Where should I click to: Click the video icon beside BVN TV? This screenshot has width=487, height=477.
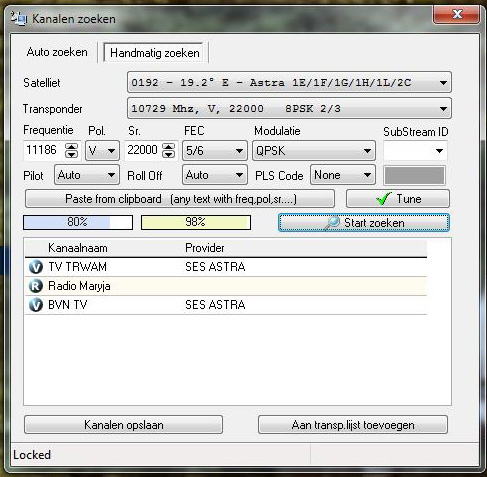click(36, 305)
